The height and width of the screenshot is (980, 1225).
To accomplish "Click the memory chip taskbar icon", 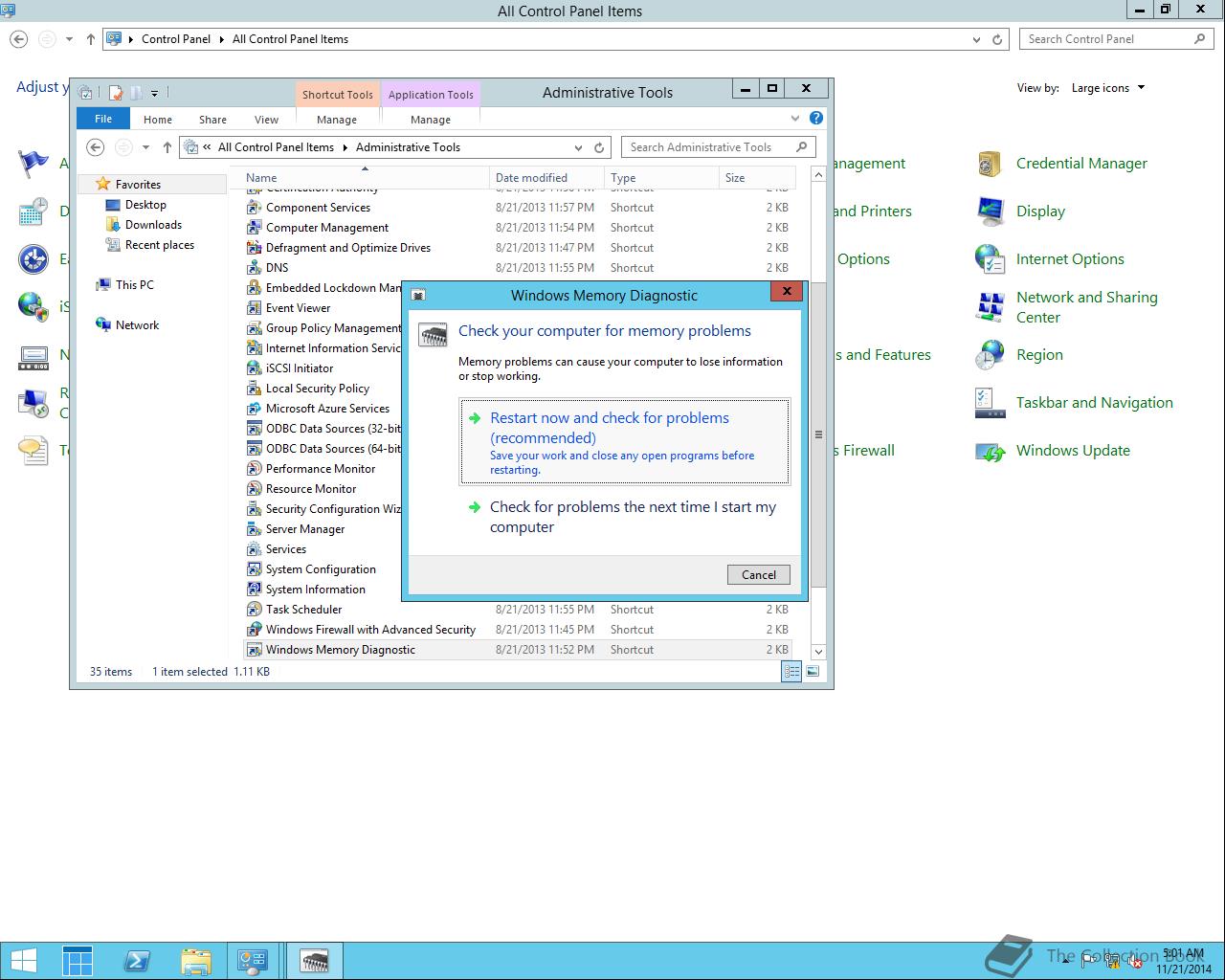I will tap(314, 961).
